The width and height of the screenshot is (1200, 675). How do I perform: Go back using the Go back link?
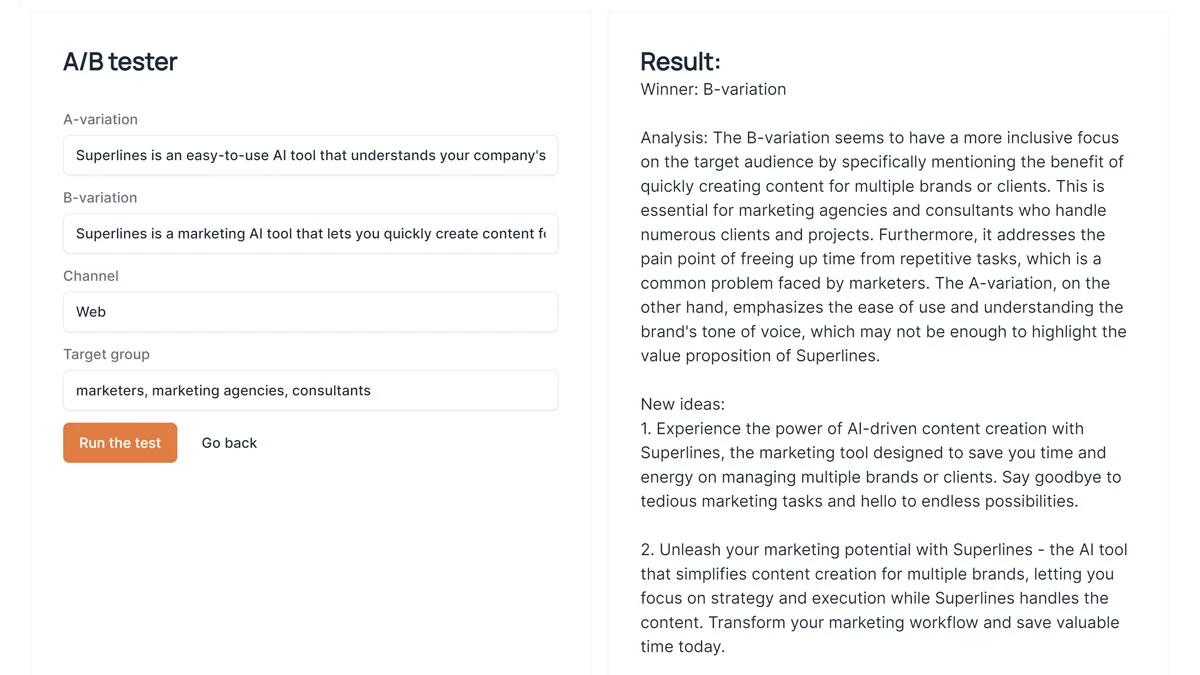coord(229,443)
